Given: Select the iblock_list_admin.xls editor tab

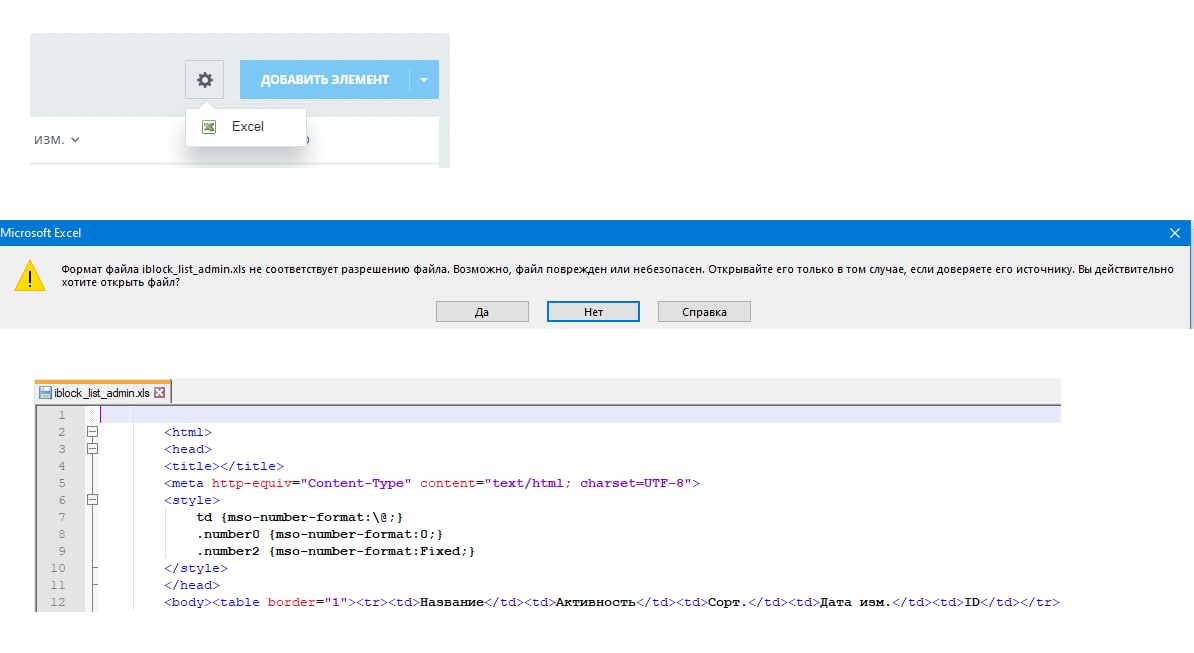Looking at the screenshot, I should coord(103,393).
